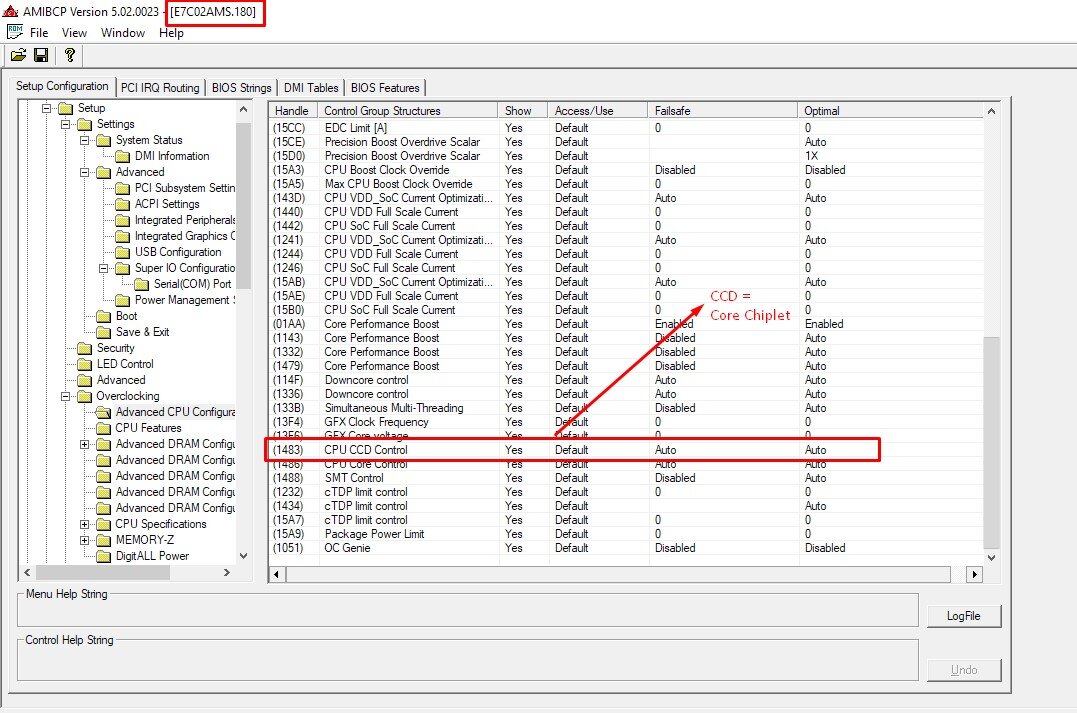Select the CPU Boost Clock Override row
Image resolution: width=1077 pixels, height=713 pixels.
(x=626, y=170)
